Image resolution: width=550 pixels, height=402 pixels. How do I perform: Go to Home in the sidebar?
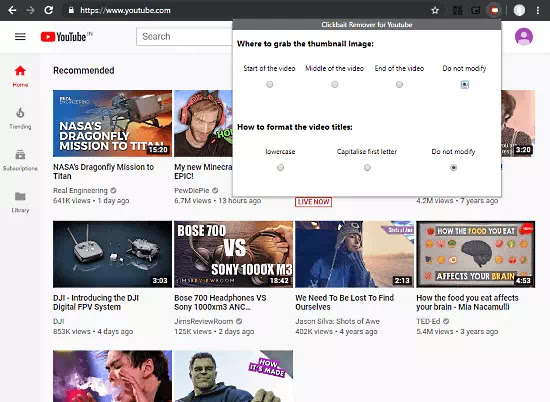[20, 76]
